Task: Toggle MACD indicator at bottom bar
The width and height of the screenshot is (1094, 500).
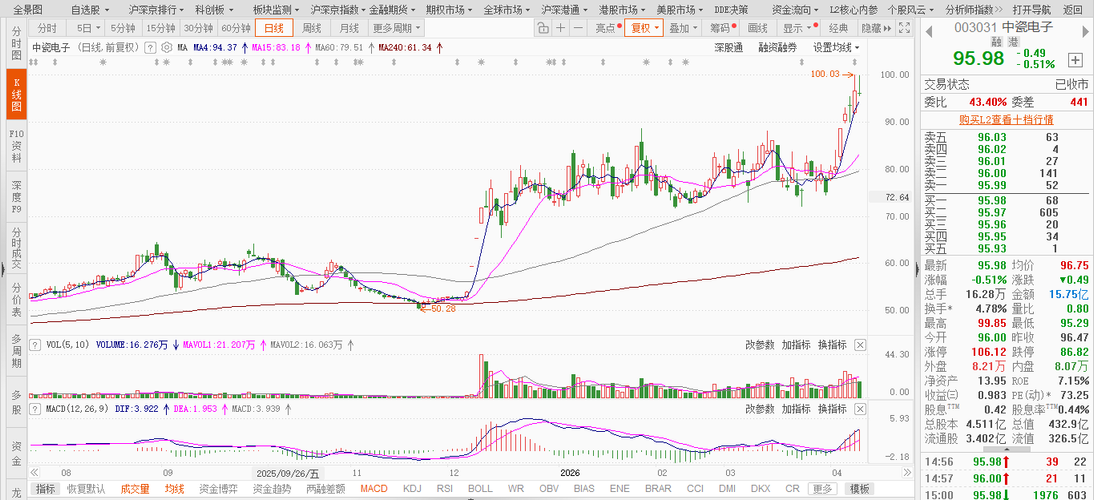Action: tap(373, 489)
